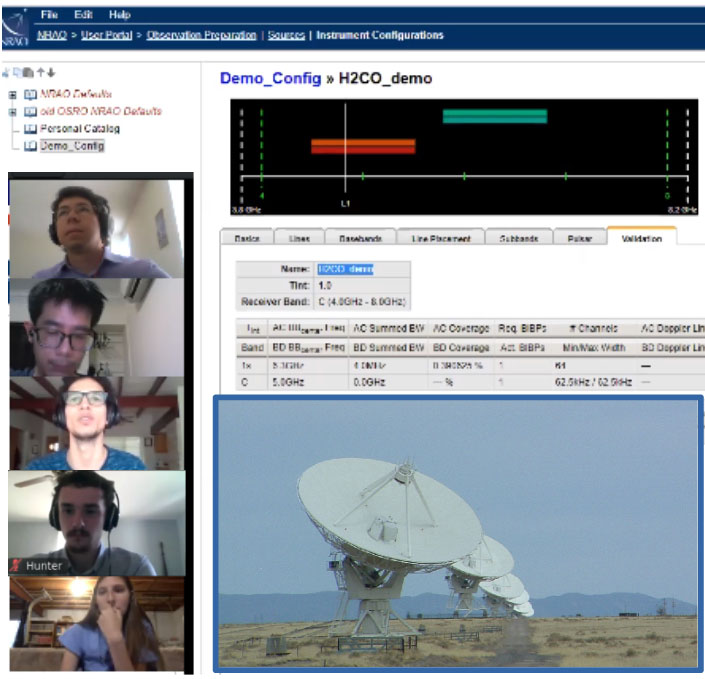Expand the old OSRO NRAO Defaults node
The width and height of the screenshot is (705, 679).
(13, 112)
